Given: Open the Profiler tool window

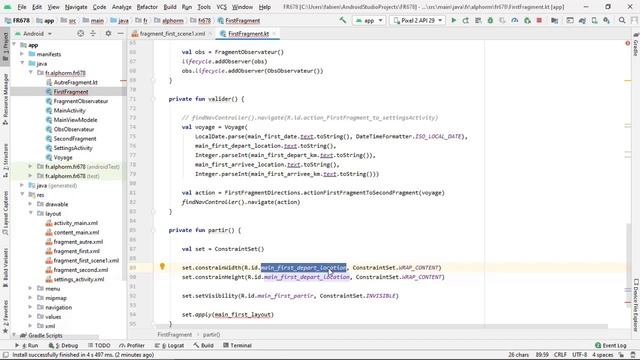Looking at the screenshot, I should click(x=132, y=345).
